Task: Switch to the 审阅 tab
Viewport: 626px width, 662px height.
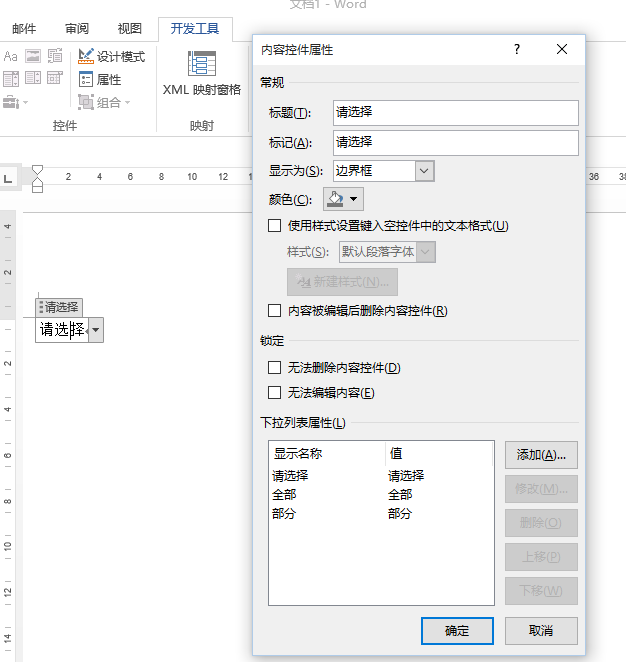Action: [x=77, y=29]
